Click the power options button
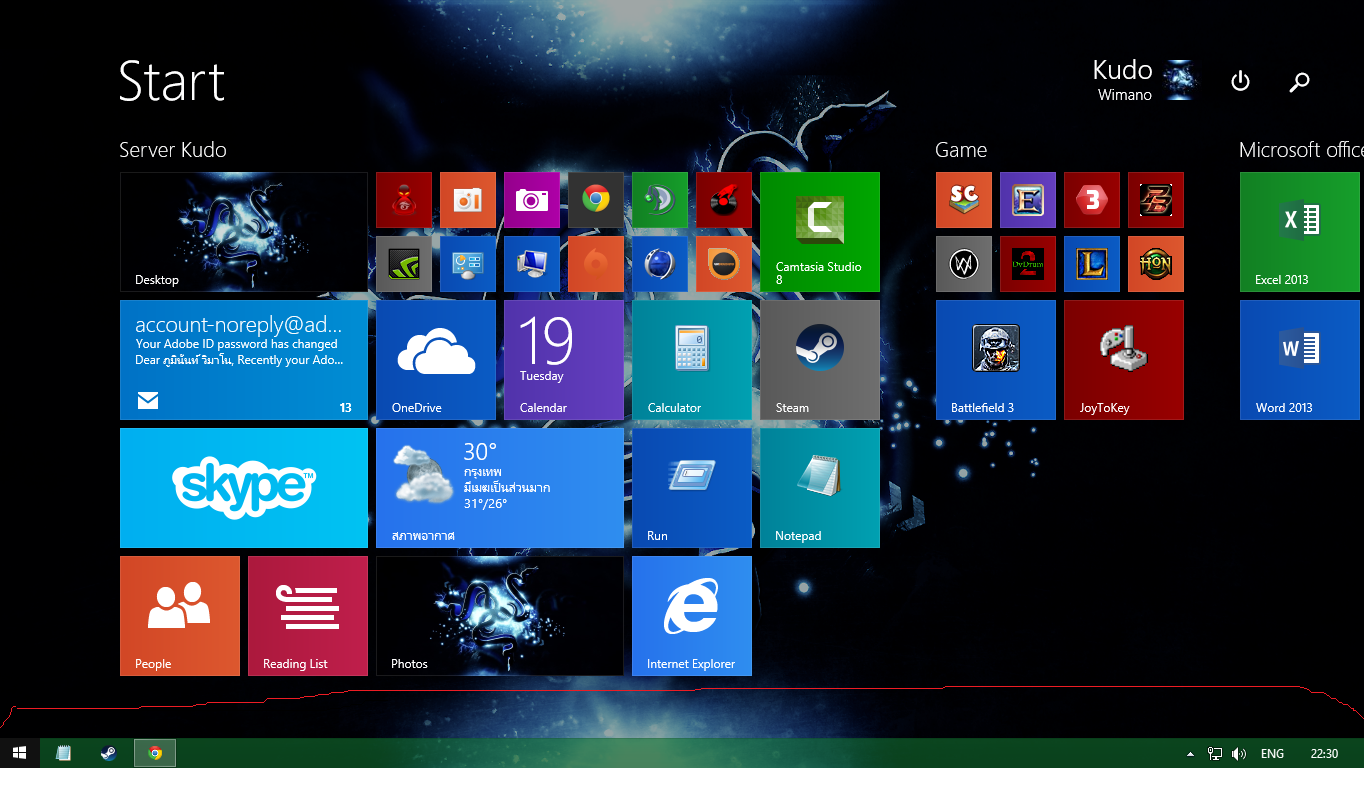This screenshot has width=1364, height=788. [1240, 81]
